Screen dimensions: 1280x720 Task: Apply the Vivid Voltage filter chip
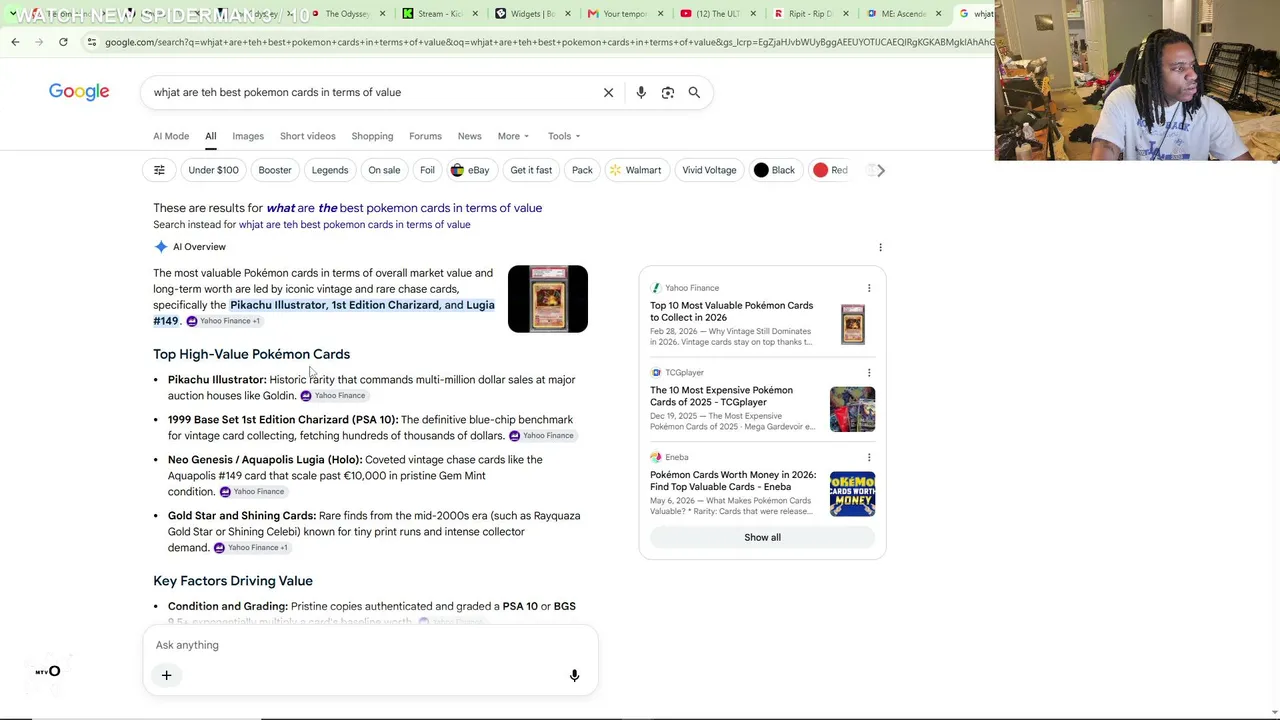coord(709,170)
